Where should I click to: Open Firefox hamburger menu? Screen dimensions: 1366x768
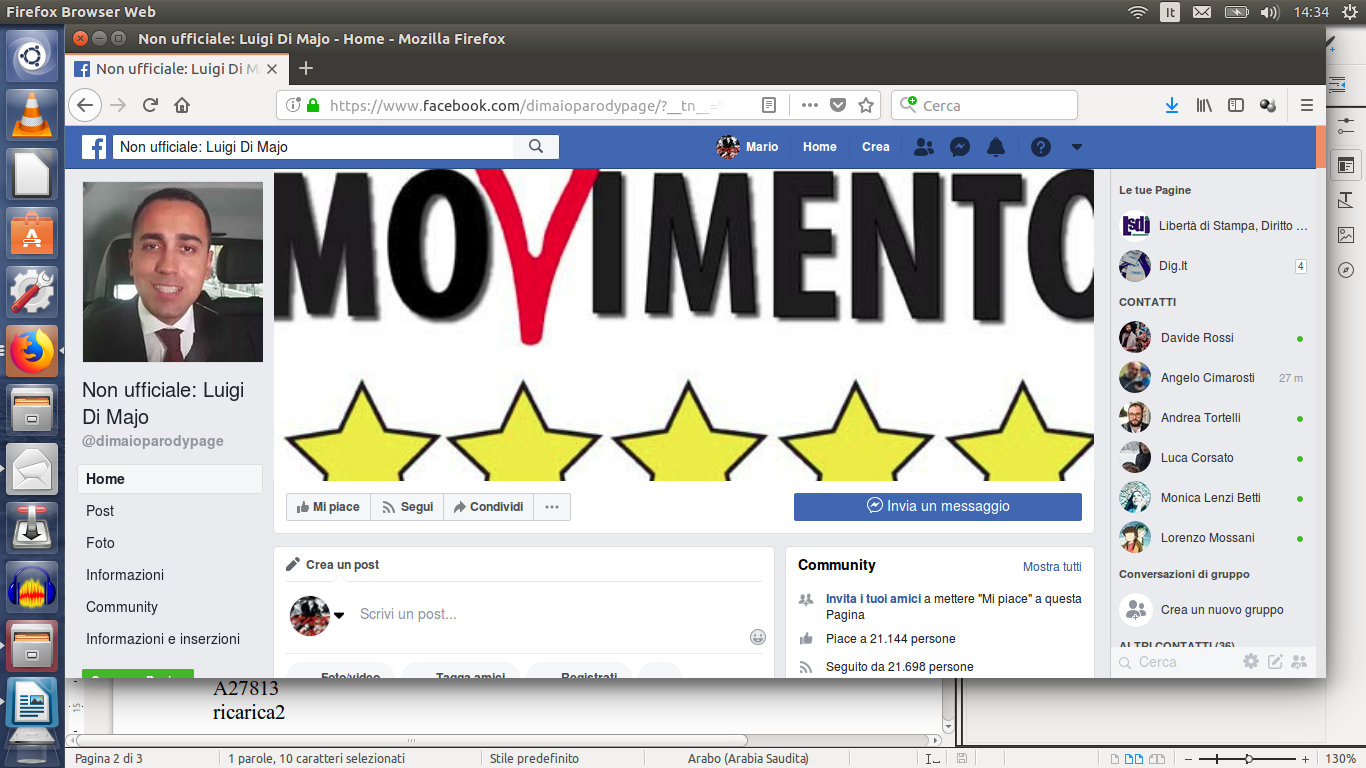tap(1306, 105)
